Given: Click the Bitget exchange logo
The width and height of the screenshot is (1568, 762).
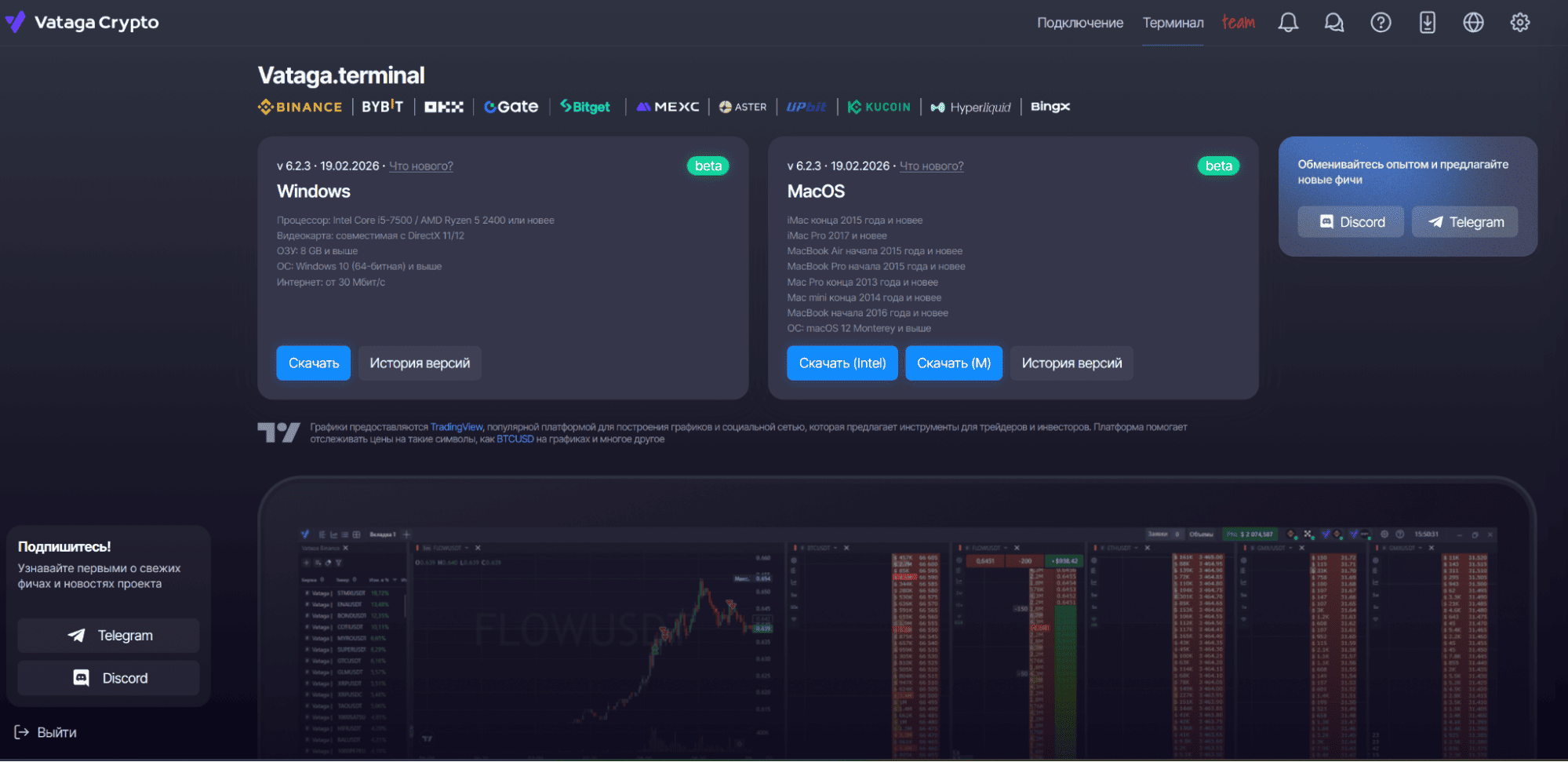Looking at the screenshot, I should coord(585,107).
